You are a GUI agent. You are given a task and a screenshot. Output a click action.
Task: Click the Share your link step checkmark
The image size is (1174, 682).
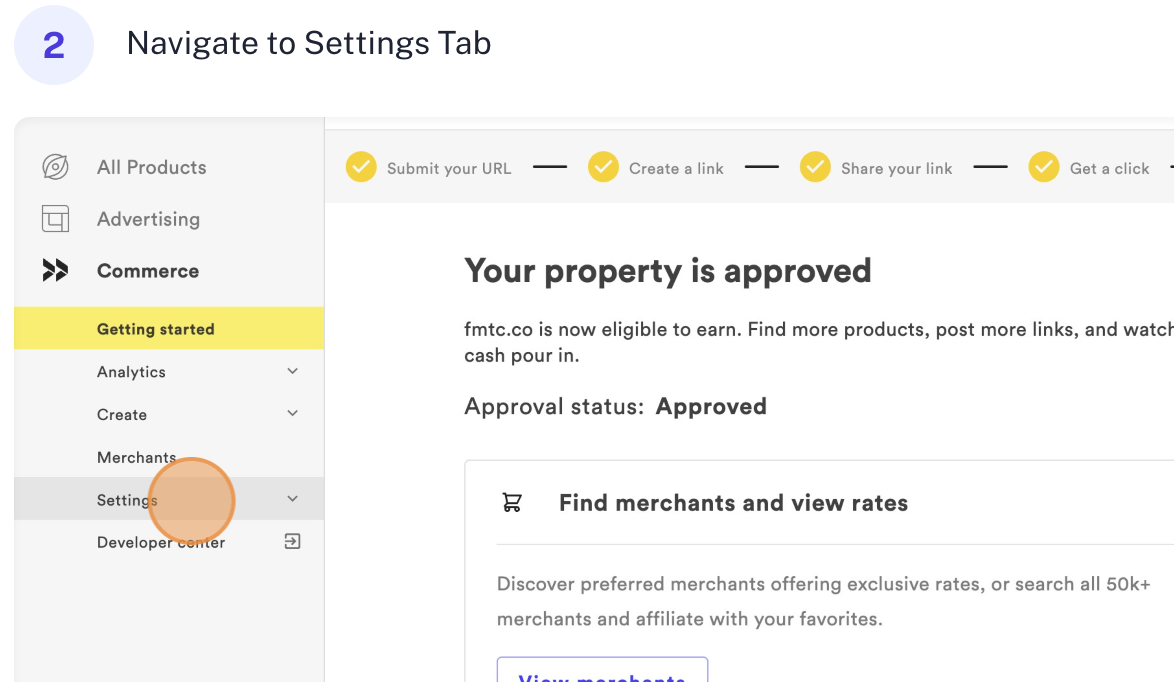click(815, 168)
